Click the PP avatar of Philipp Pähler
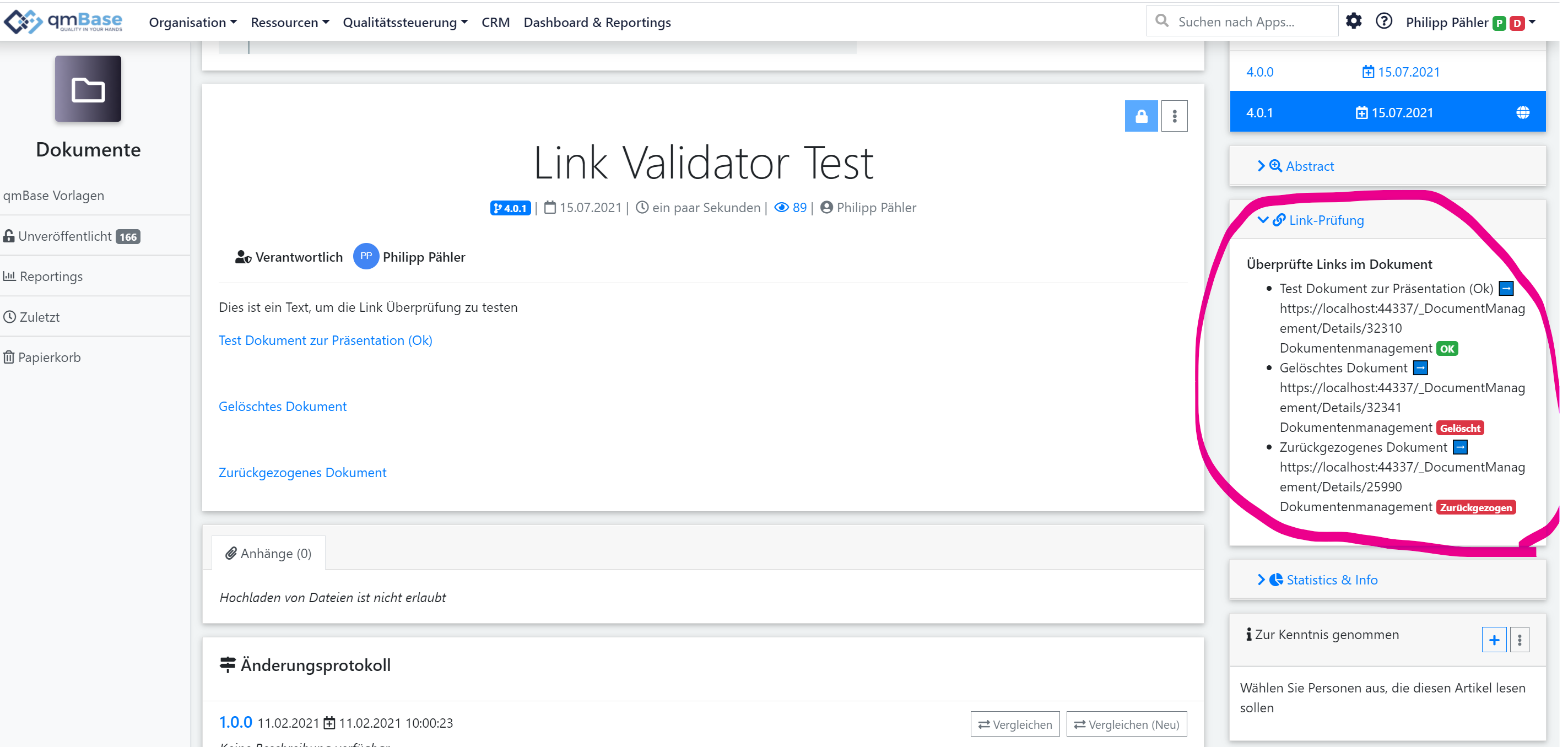The width and height of the screenshot is (1568, 747). click(x=366, y=256)
